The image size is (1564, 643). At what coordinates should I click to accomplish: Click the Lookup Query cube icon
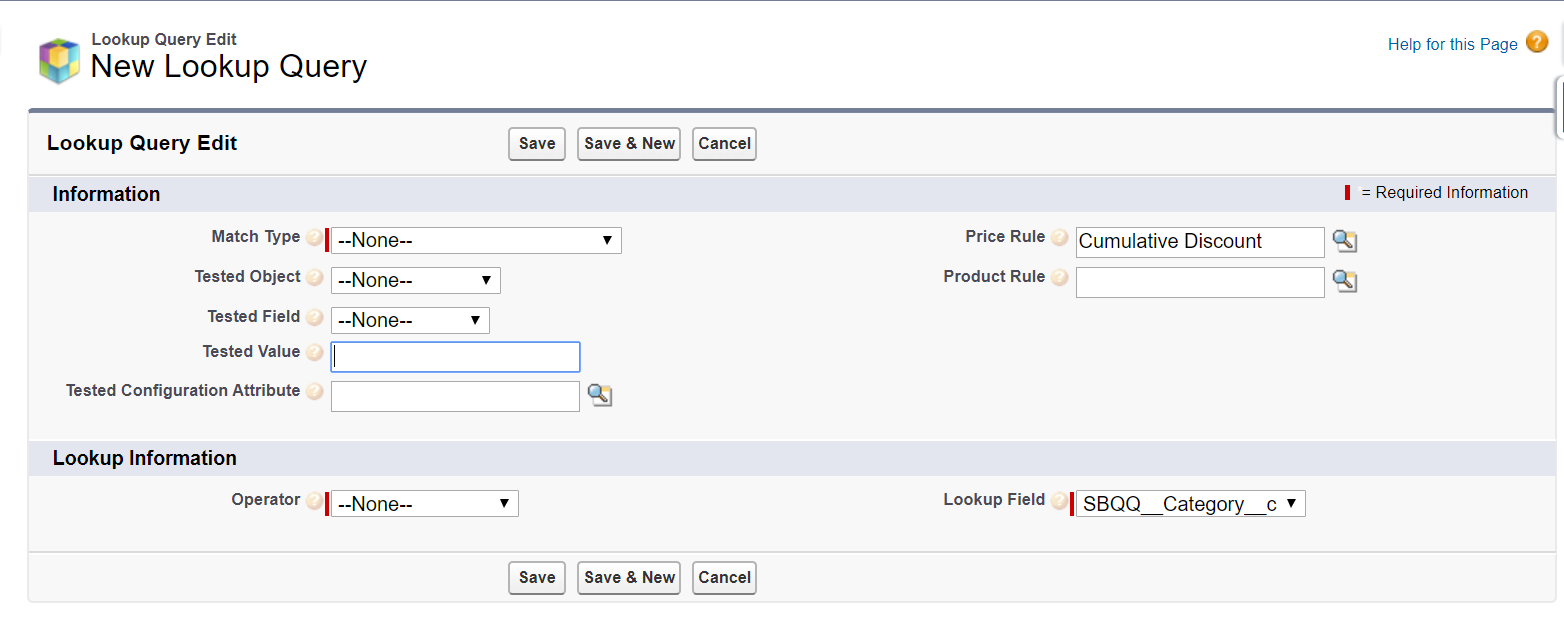pos(59,61)
